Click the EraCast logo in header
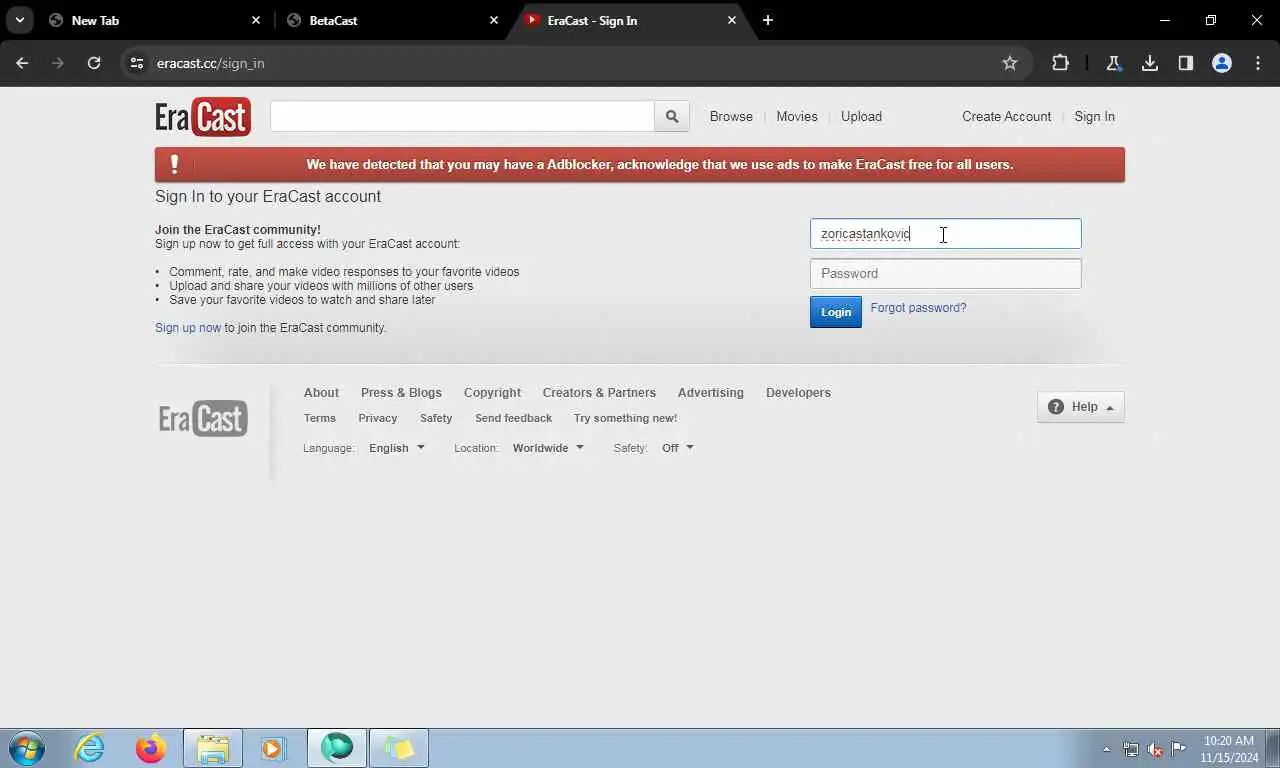Image resolution: width=1280 pixels, height=768 pixels. [x=203, y=117]
